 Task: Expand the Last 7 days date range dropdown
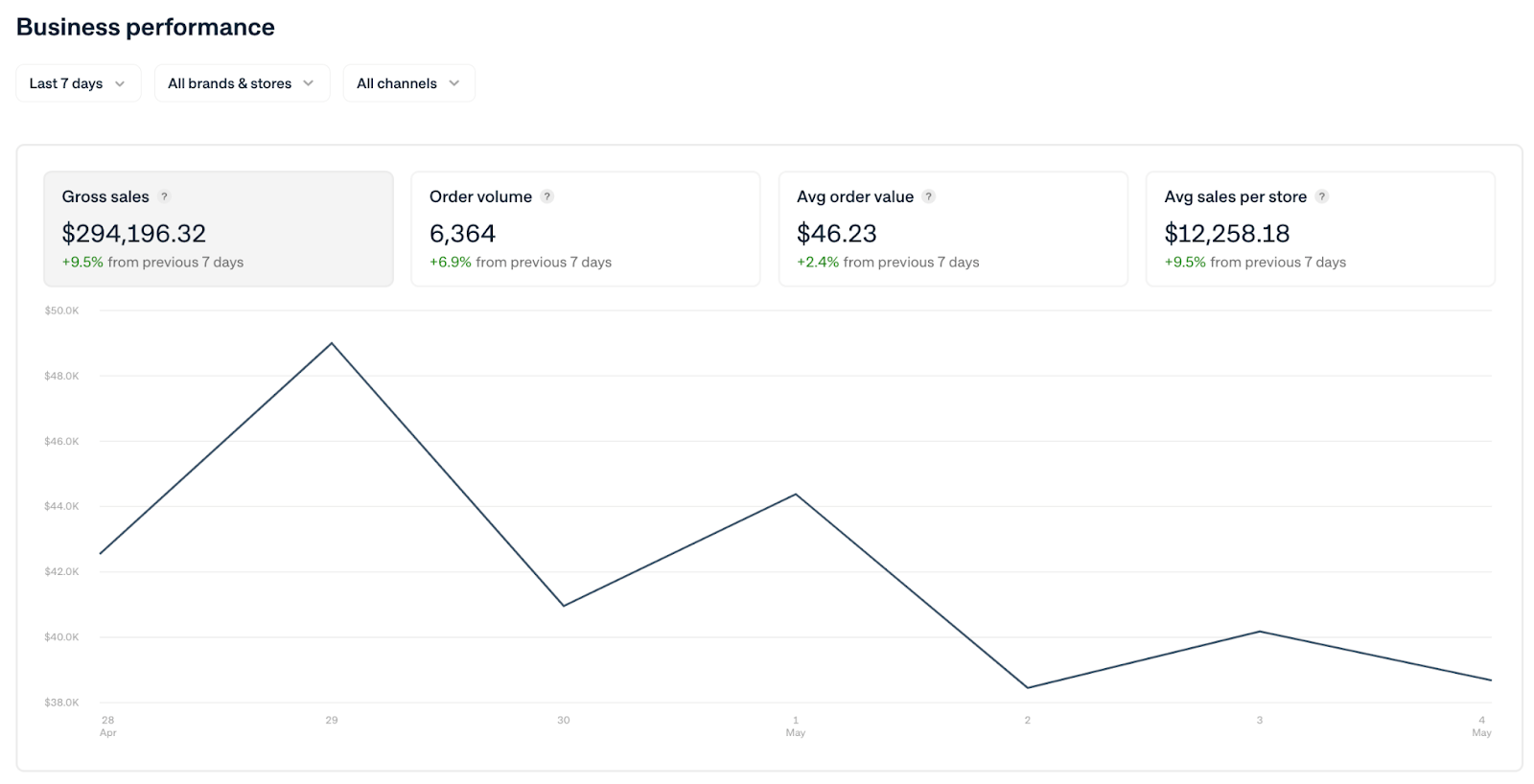(x=78, y=83)
